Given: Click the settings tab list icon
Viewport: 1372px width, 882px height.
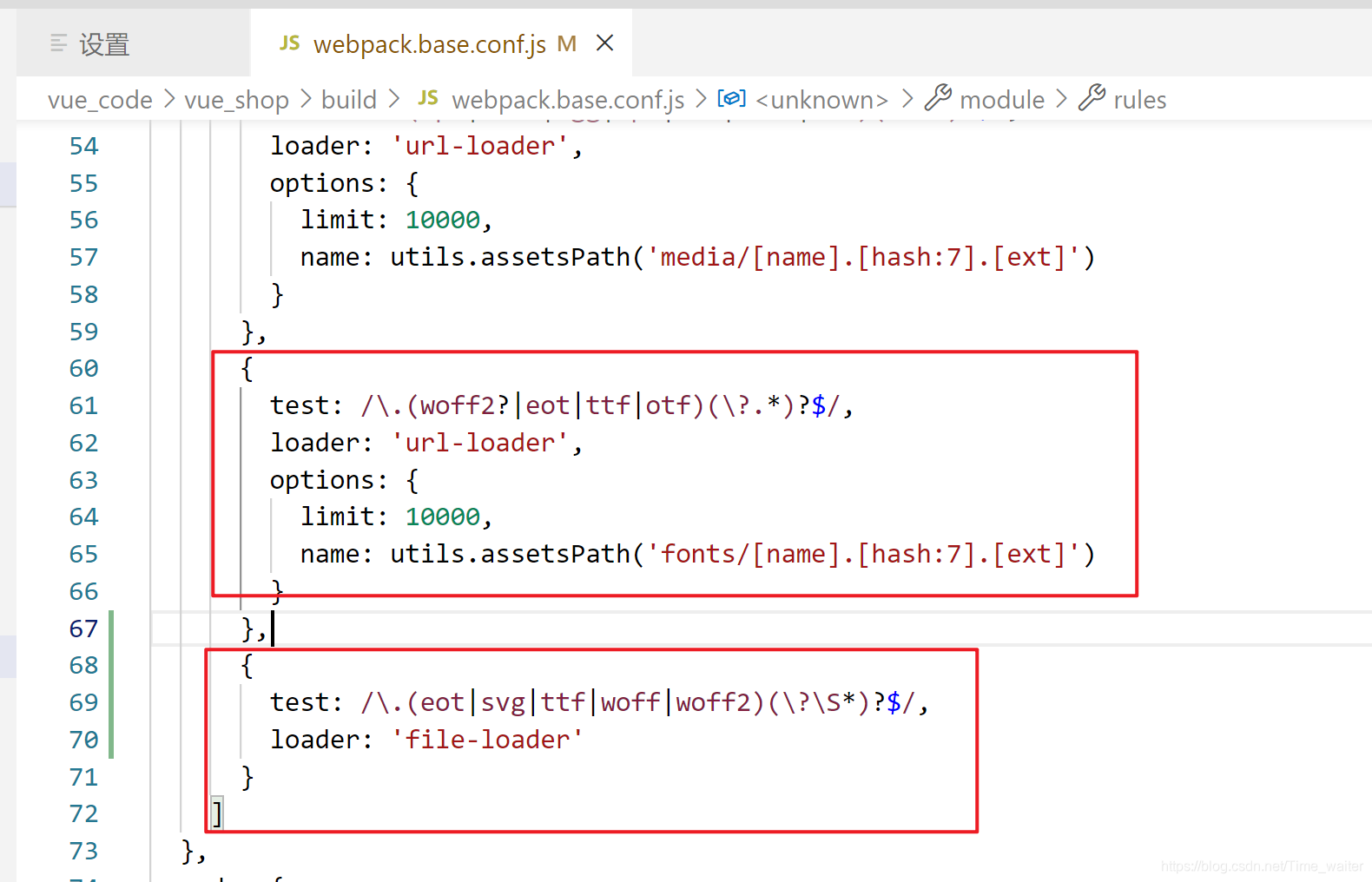Looking at the screenshot, I should pos(59,43).
